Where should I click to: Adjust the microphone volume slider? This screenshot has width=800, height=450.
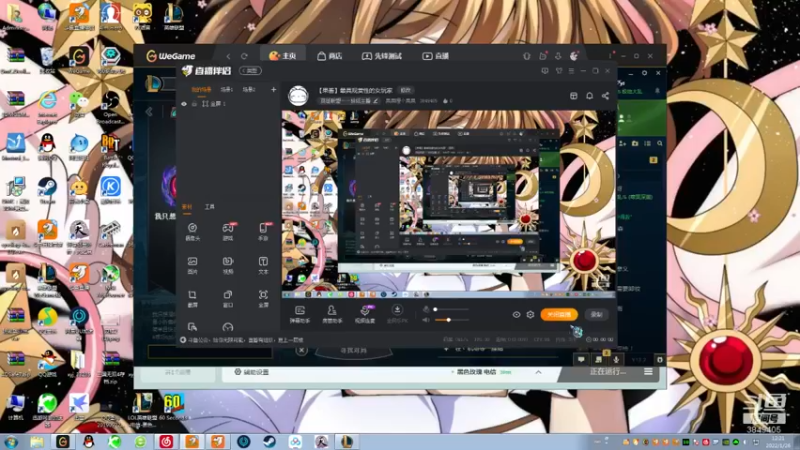tap(451, 309)
